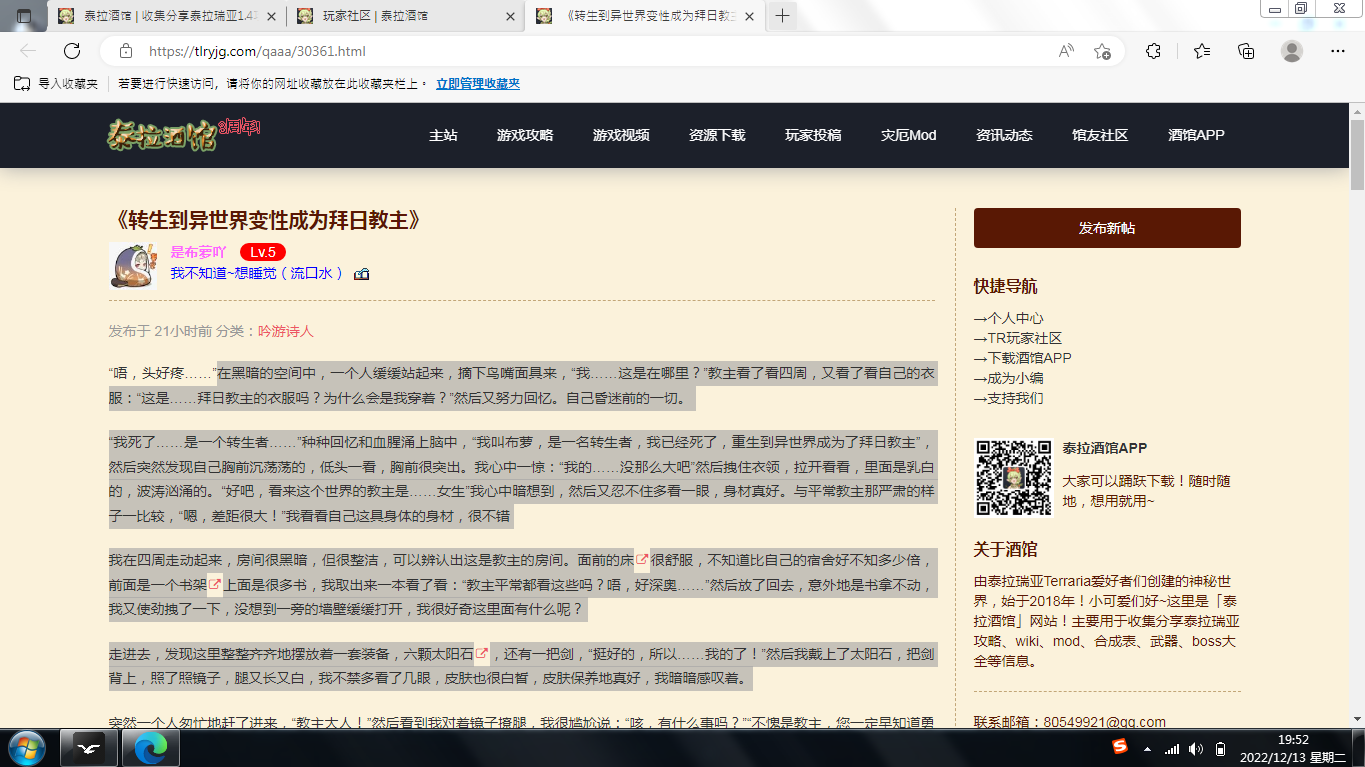Click the page vertical scrollbar thumb

click(x=1356, y=150)
